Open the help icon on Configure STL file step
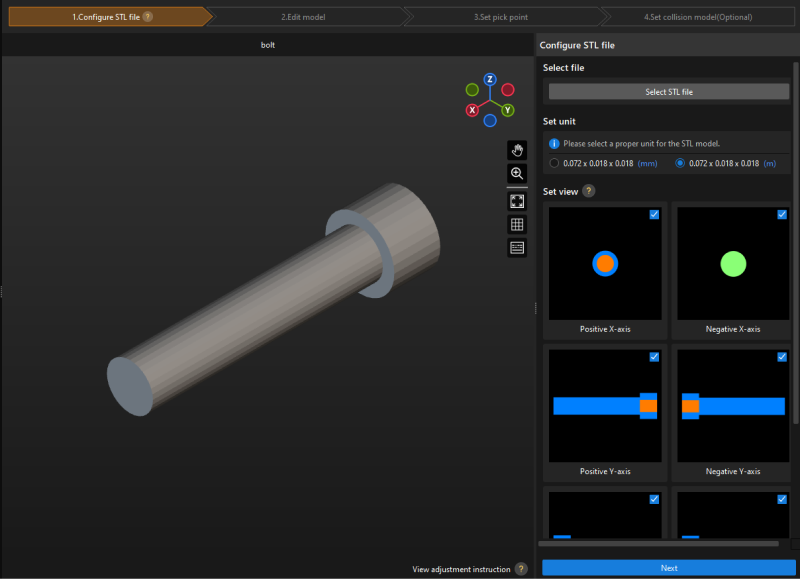 (x=148, y=16)
